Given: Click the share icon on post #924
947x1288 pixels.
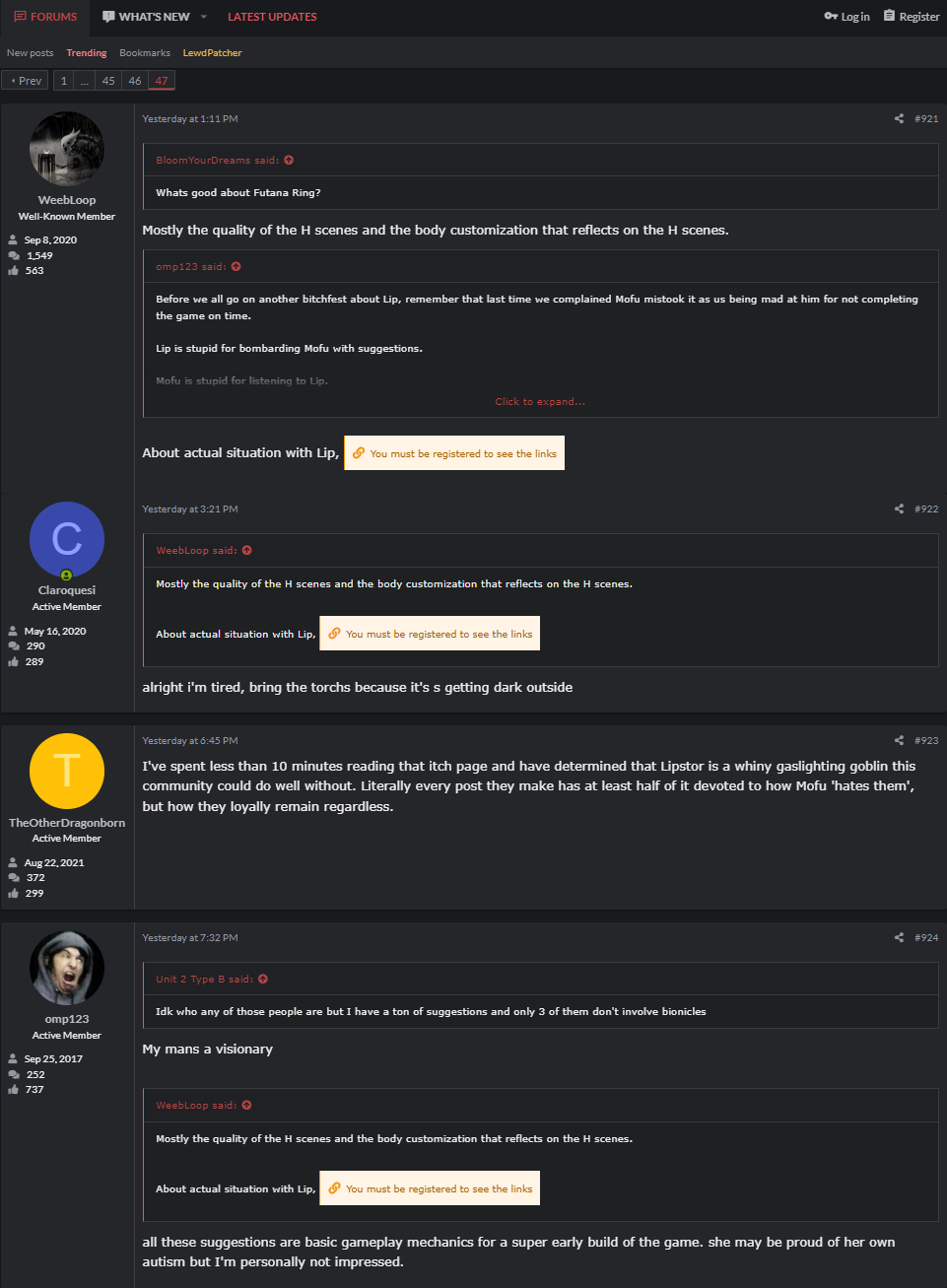Looking at the screenshot, I should coord(898,937).
